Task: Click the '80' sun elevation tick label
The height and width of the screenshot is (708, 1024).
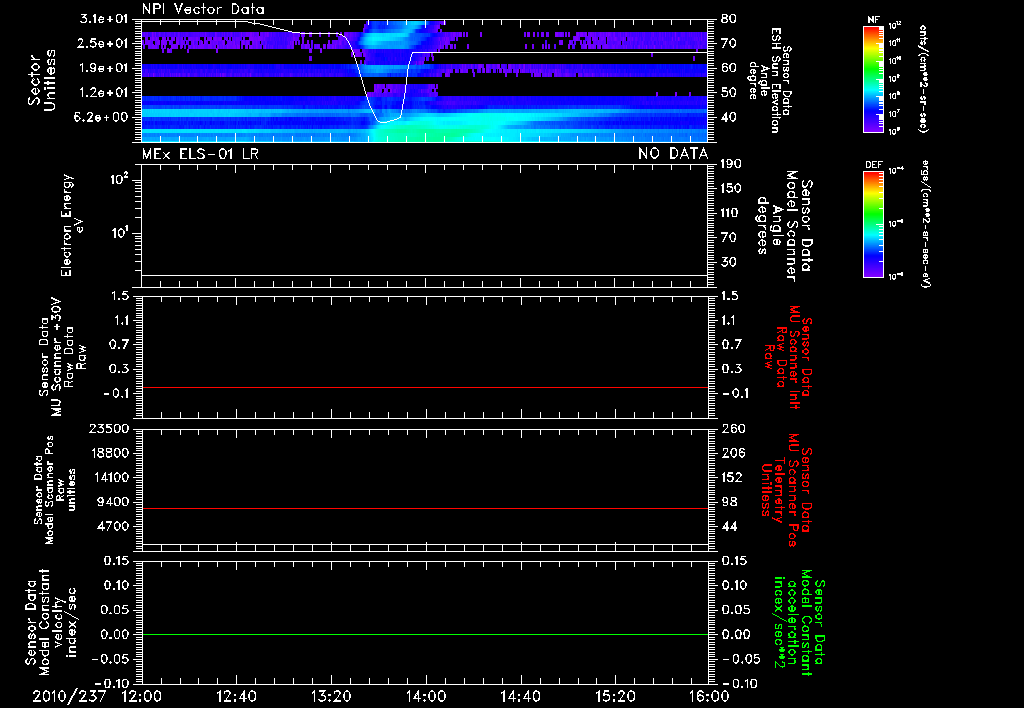Action: [728, 18]
